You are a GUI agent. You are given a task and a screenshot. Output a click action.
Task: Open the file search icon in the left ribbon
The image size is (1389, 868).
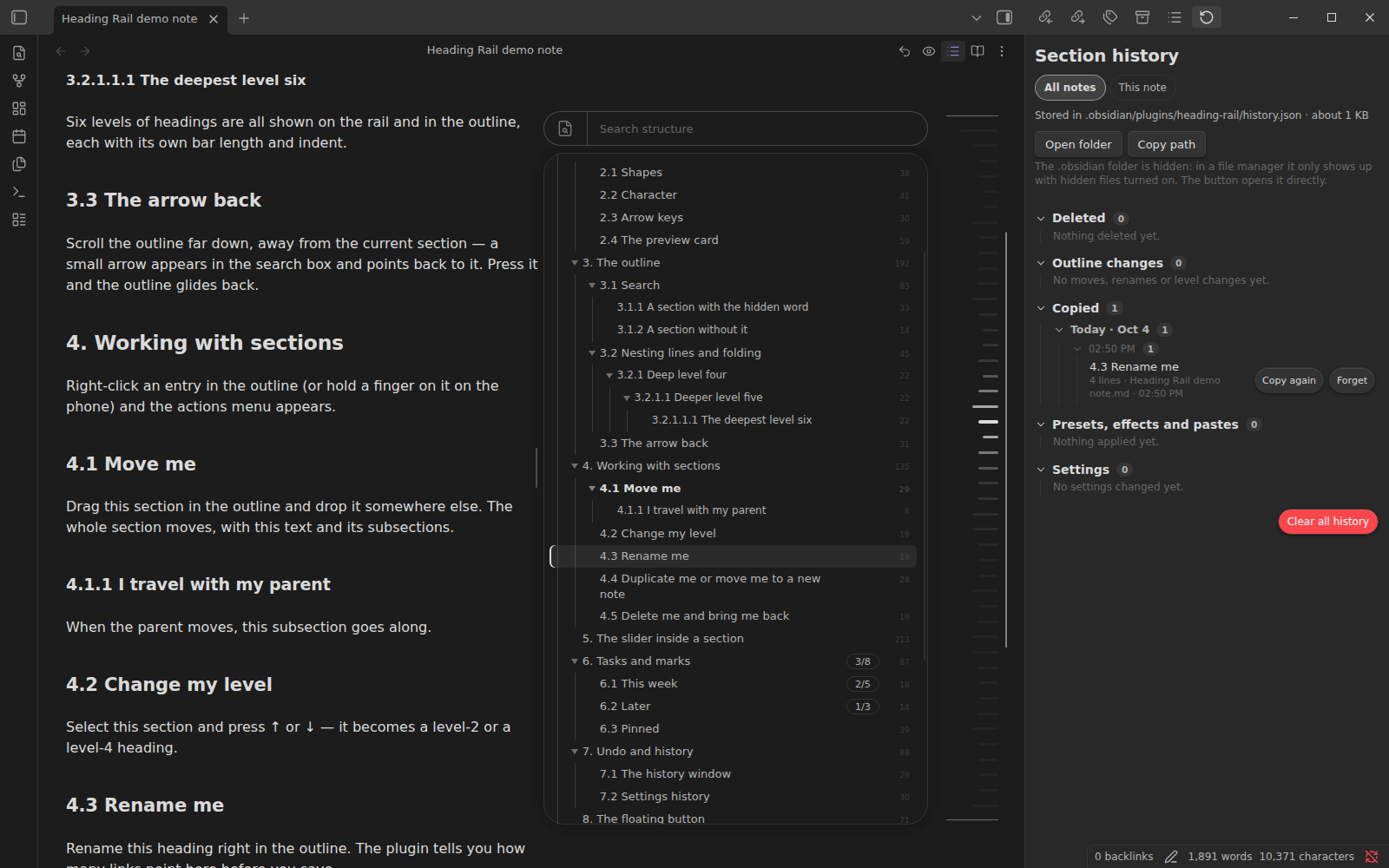(19, 53)
